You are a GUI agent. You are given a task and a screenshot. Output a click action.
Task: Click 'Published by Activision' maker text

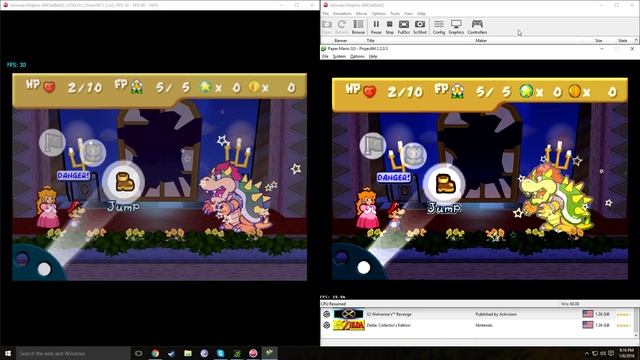(x=496, y=314)
